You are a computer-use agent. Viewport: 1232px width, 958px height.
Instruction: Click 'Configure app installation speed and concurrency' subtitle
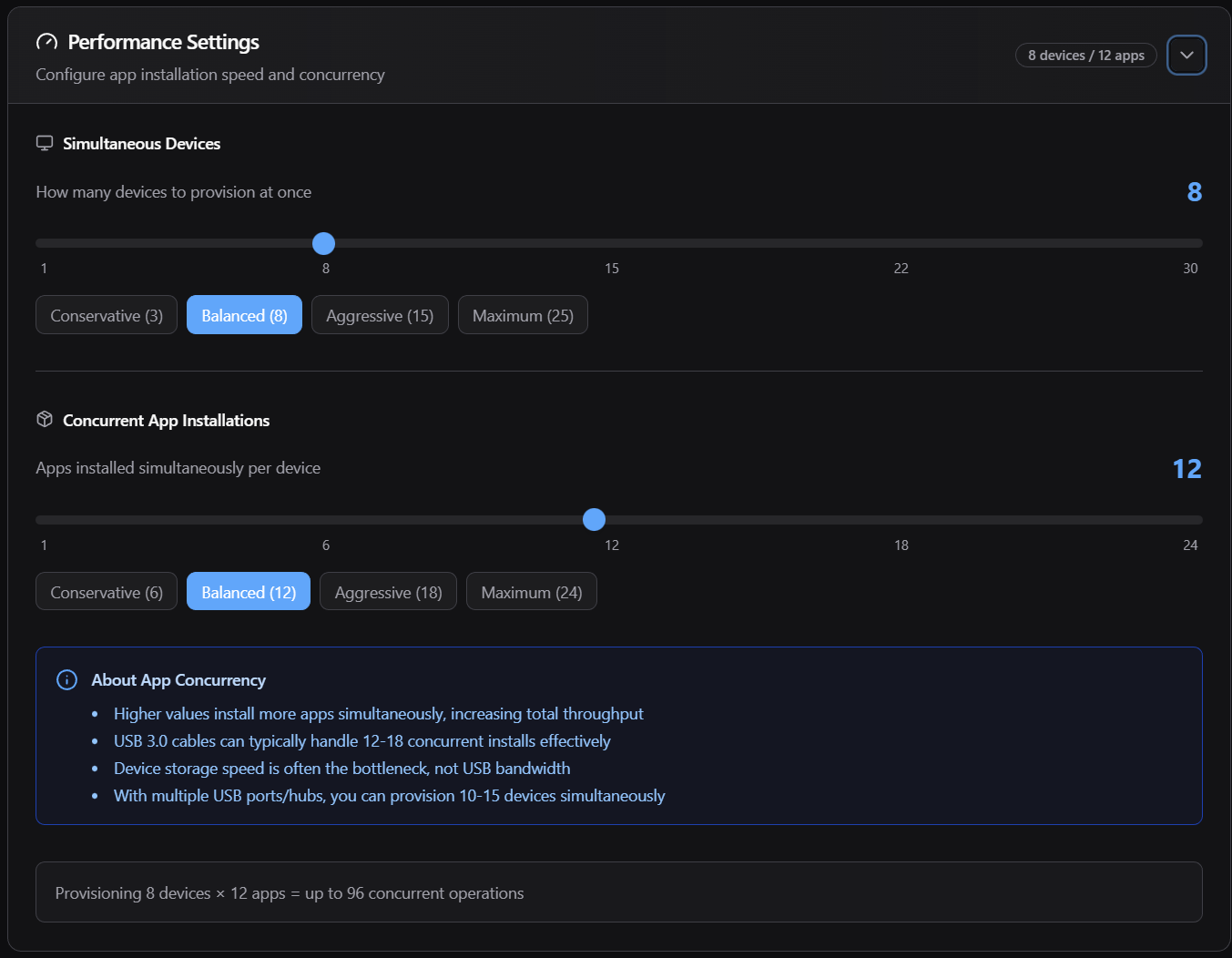[x=210, y=75]
